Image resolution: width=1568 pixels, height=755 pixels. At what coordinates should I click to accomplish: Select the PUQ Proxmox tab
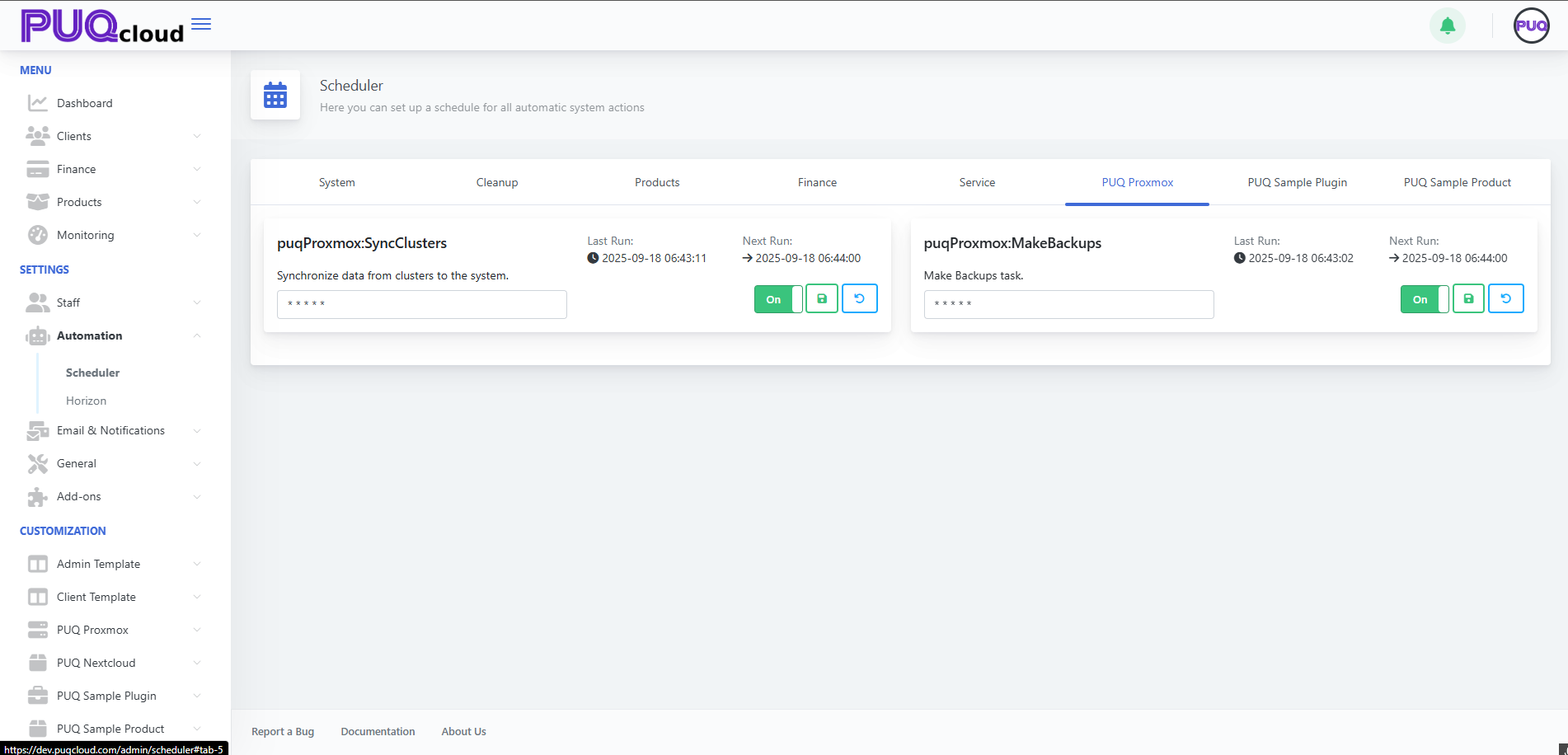[1138, 182]
